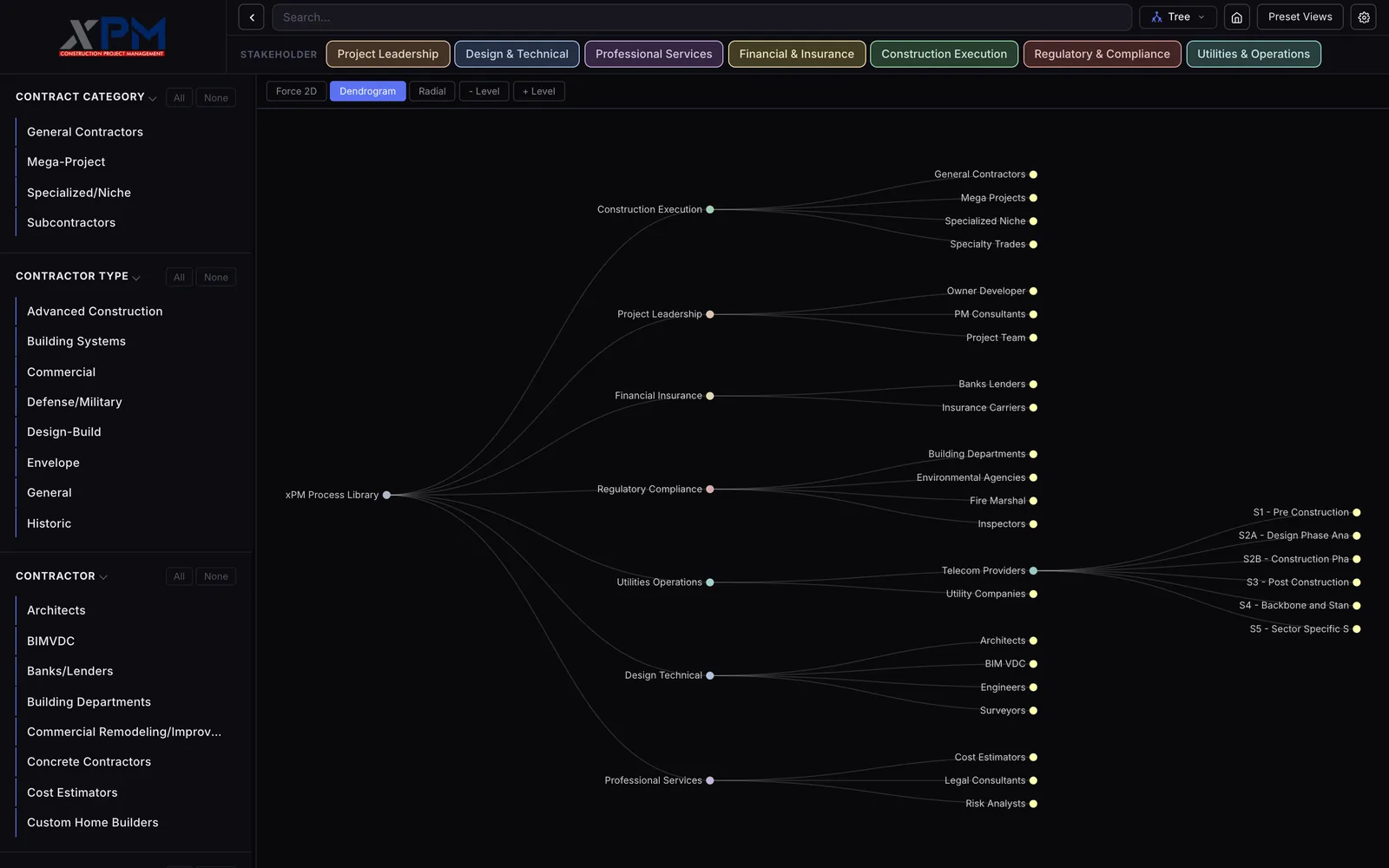Select None in Contract Category
1389x868 pixels.
pos(216,98)
